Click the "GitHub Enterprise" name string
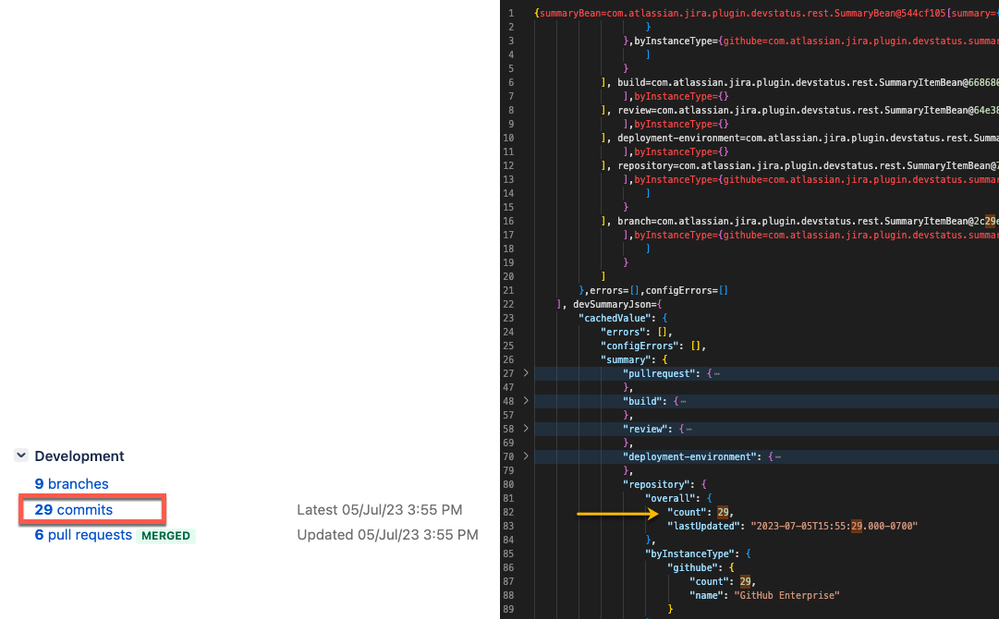 click(x=787, y=595)
